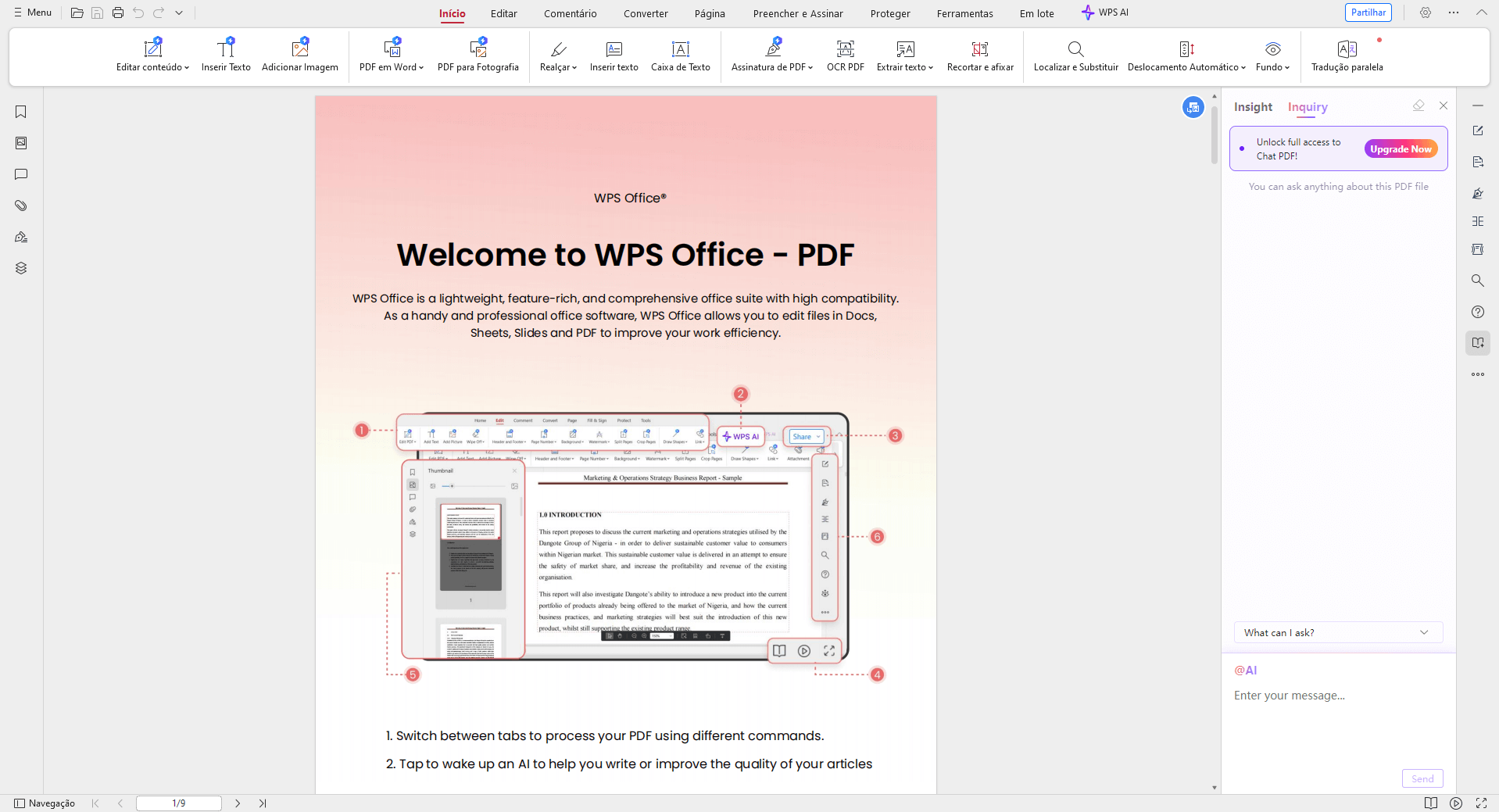
Task: Run the OCR PDF tool
Action: pos(846,55)
